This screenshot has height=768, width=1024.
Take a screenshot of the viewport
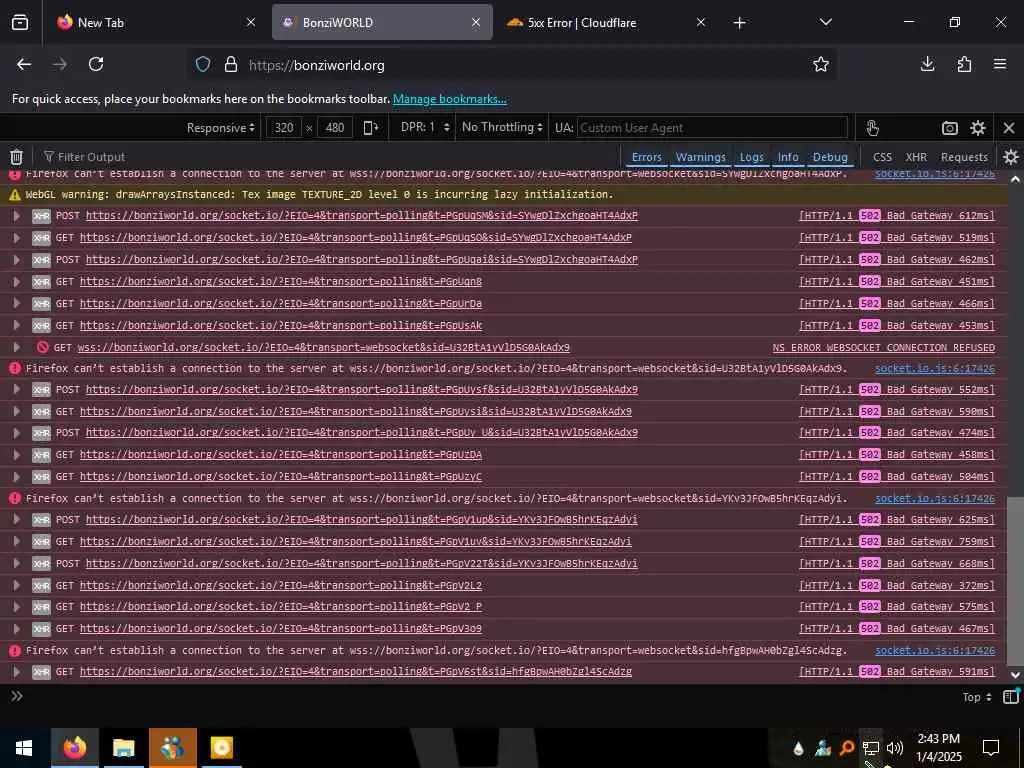950,128
